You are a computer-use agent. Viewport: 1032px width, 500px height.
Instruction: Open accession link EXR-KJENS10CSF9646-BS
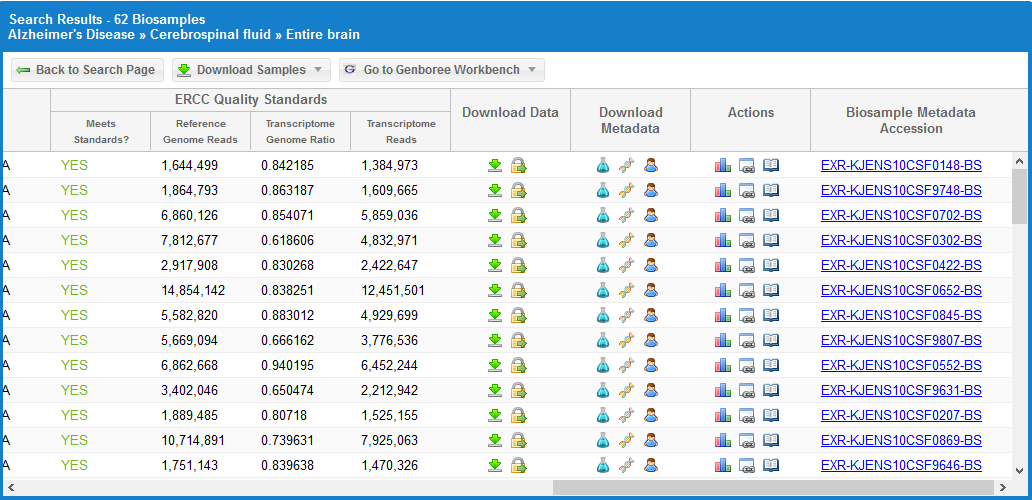[x=901, y=465]
